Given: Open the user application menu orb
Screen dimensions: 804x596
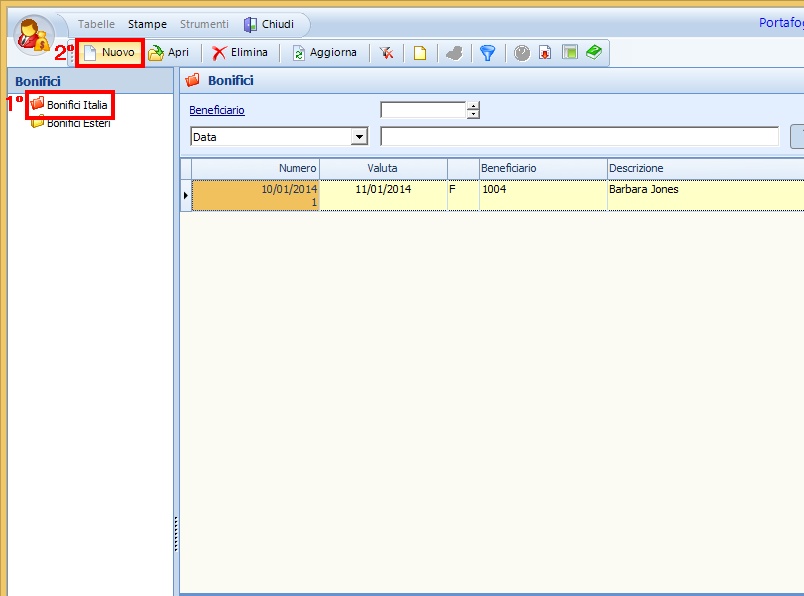Looking at the screenshot, I should (35, 35).
